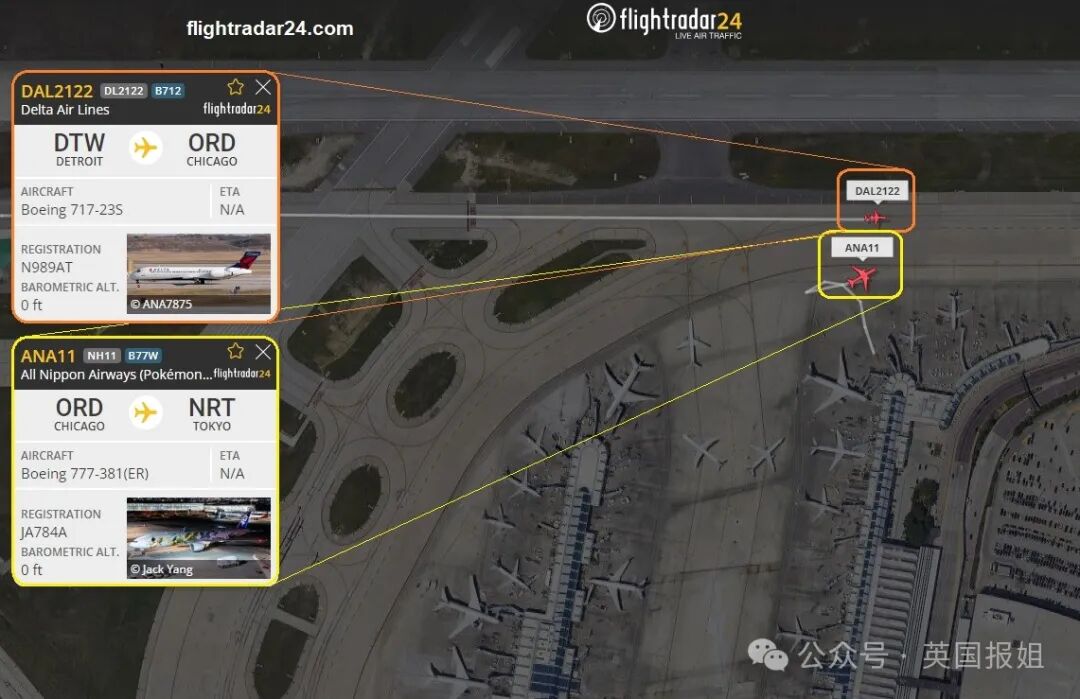Click the flightradar24 logo at top
This screenshot has width=1080, height=699.
tap(664, 21)
